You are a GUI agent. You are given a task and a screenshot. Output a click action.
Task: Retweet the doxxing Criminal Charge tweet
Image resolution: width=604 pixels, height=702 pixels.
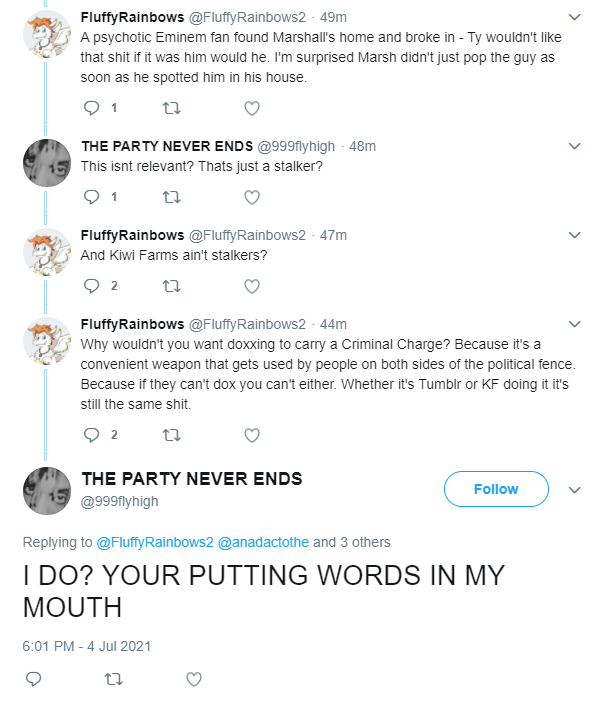[171, 435]
